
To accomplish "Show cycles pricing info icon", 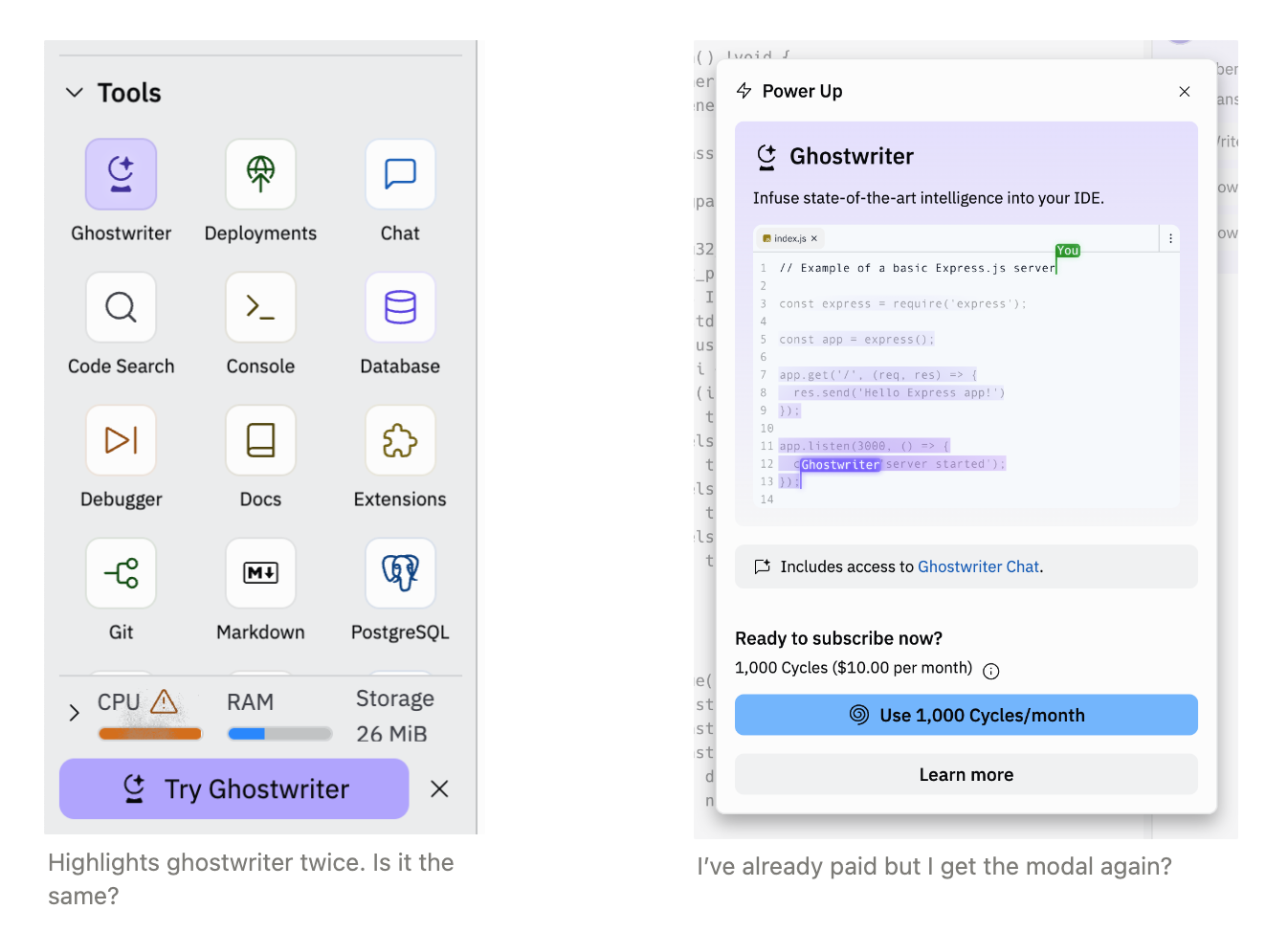I will click(991, 671).
